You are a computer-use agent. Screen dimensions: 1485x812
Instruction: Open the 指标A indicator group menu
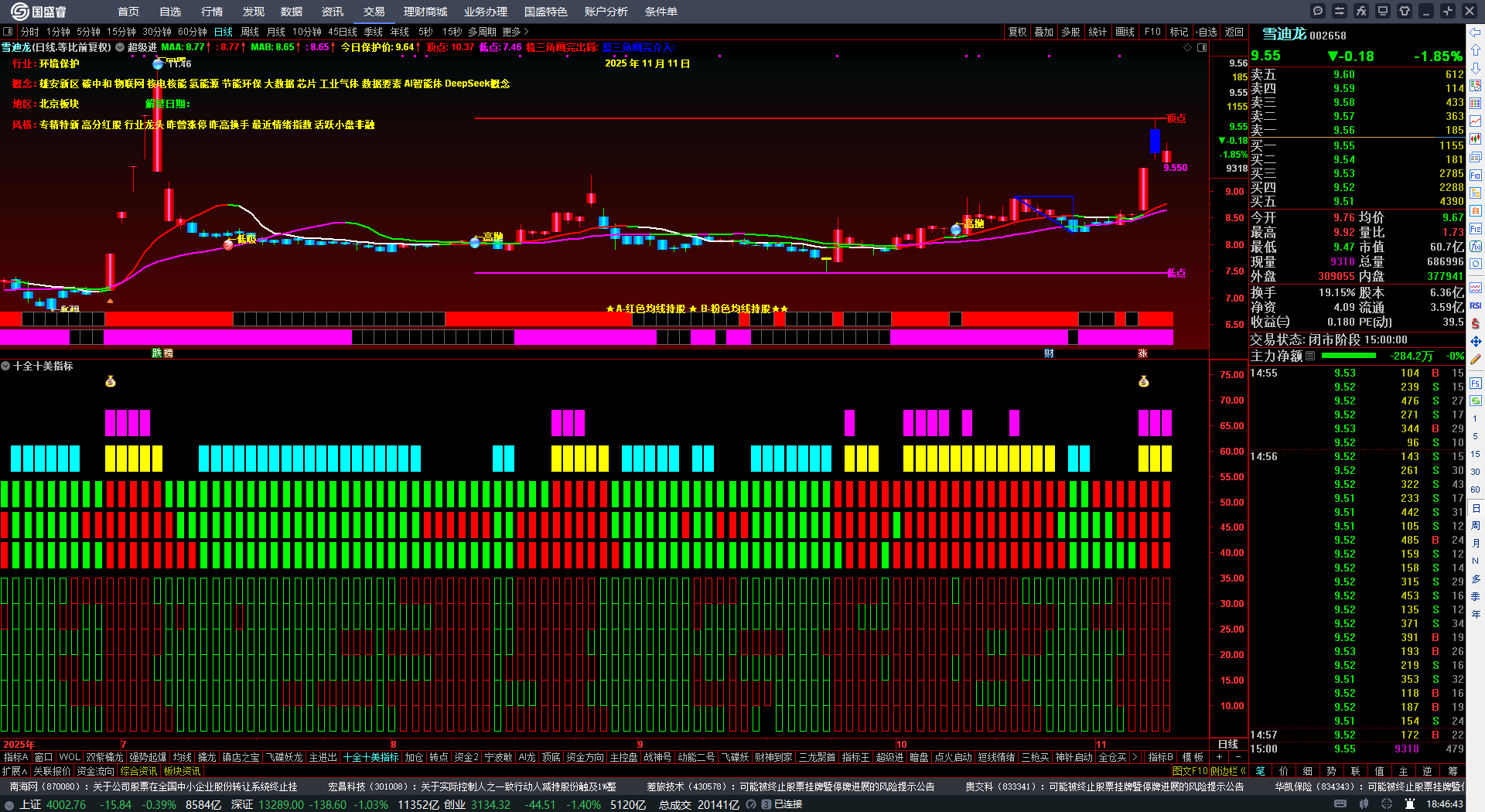click(x=15, y=757)
